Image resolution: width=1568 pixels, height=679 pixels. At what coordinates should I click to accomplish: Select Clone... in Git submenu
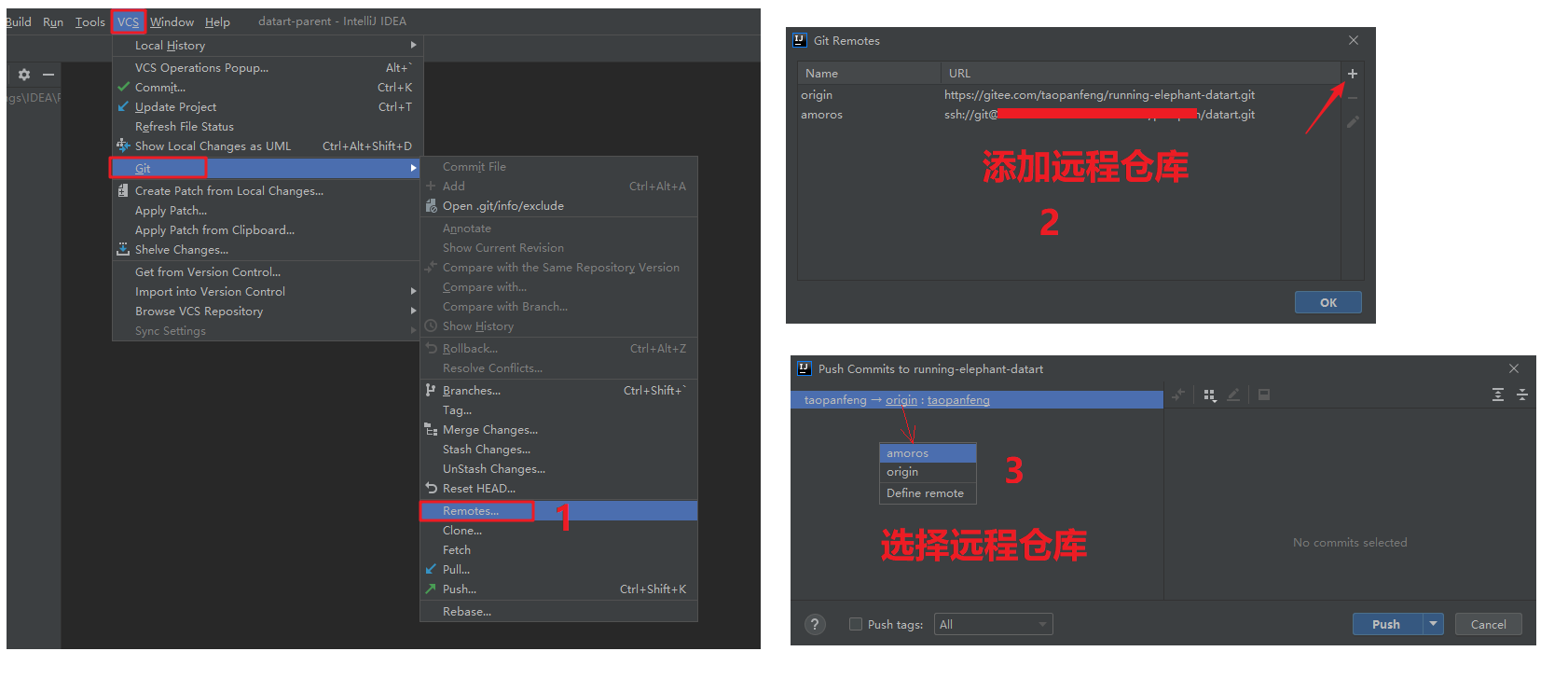click(558, 530)
